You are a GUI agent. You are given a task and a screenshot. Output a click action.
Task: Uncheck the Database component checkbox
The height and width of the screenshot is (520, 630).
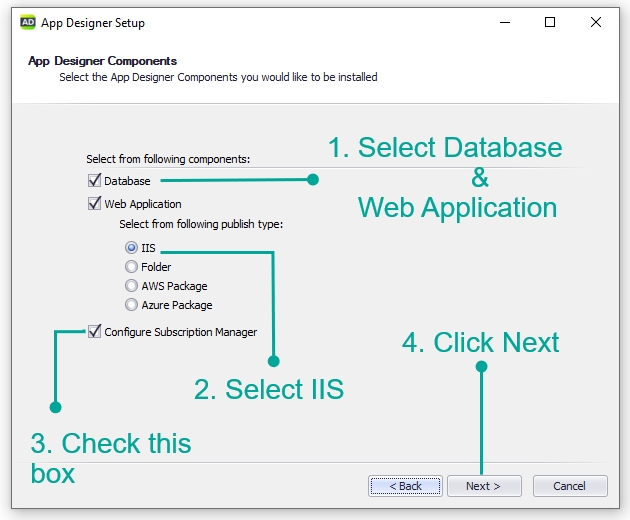(x=94, y=180)
